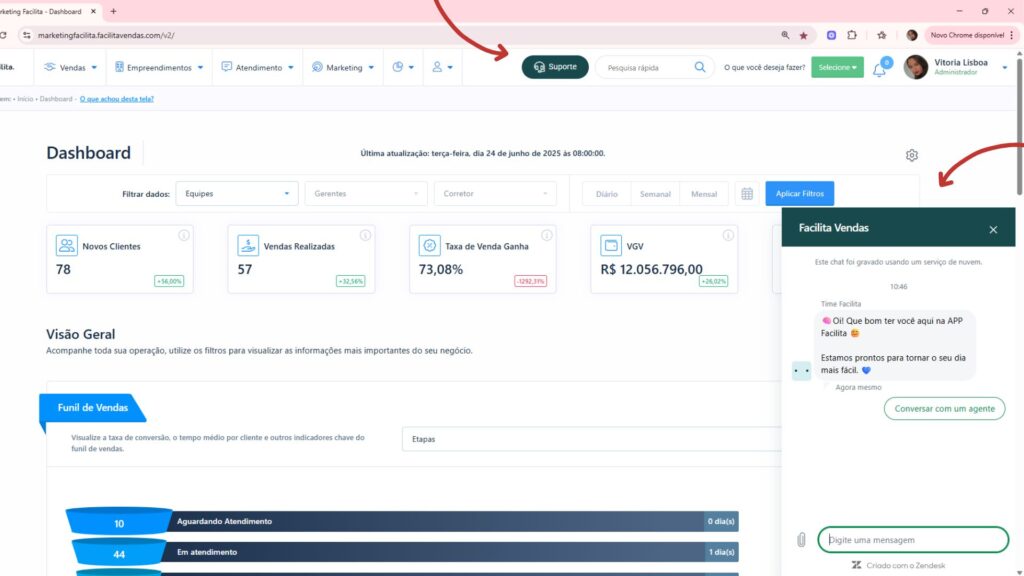The height and width of the screenshot is (576, 1024).
Task: Click the Aplicar Filtros button
Action: (800, 194)
